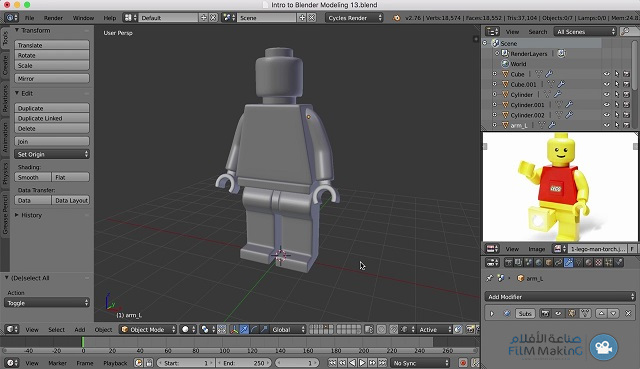Open the Object Data tab (triangle mesh)
The height and width of the screenshot is (369, 640).
click(x=578, y=262)
